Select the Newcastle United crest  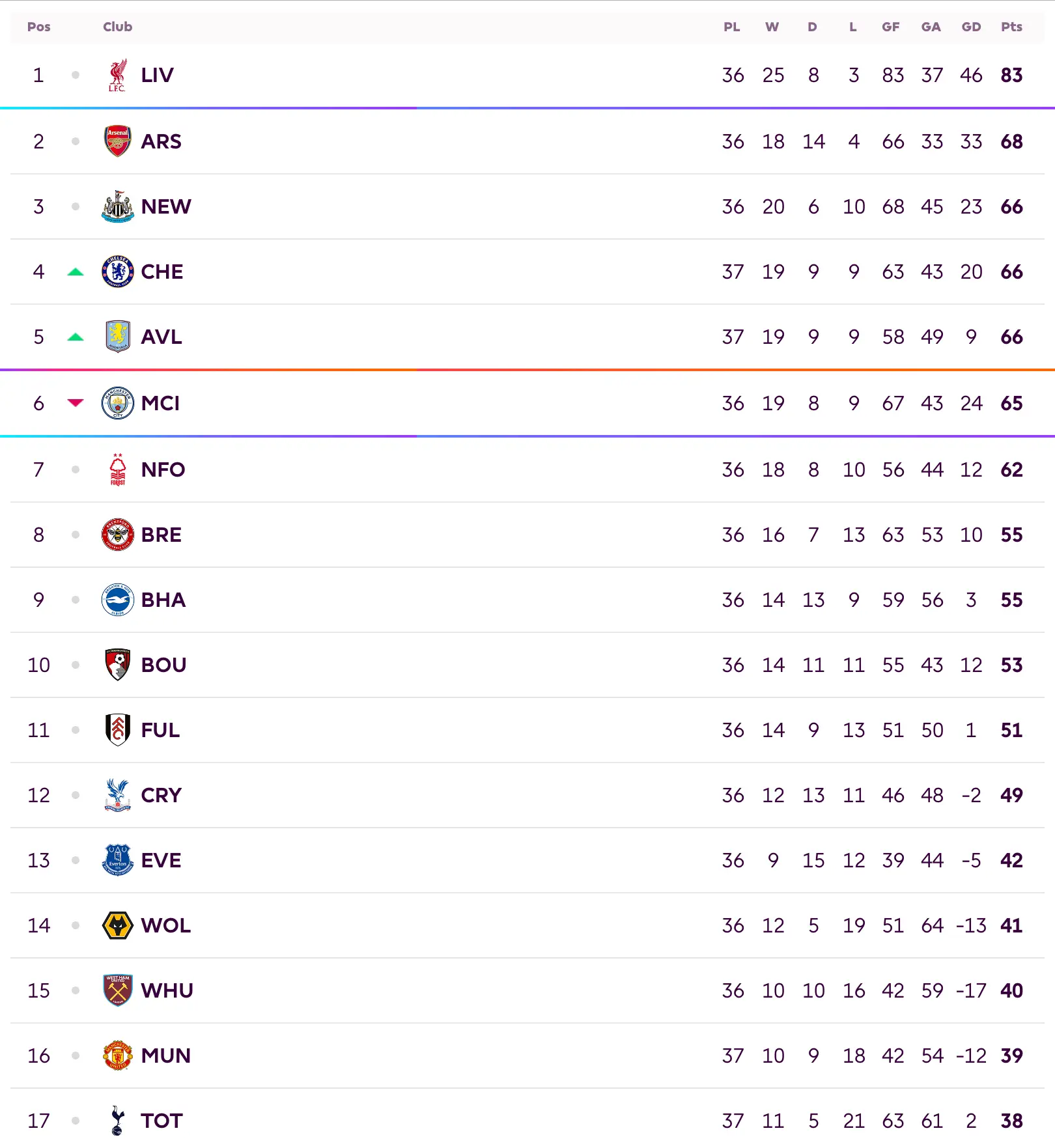(x=118, y=206)
